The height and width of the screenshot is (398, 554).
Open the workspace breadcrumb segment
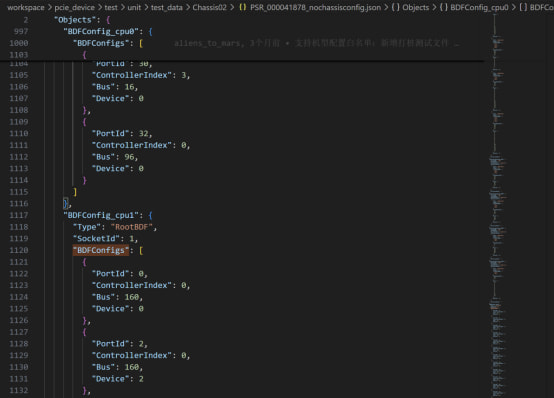coord(26,7)
